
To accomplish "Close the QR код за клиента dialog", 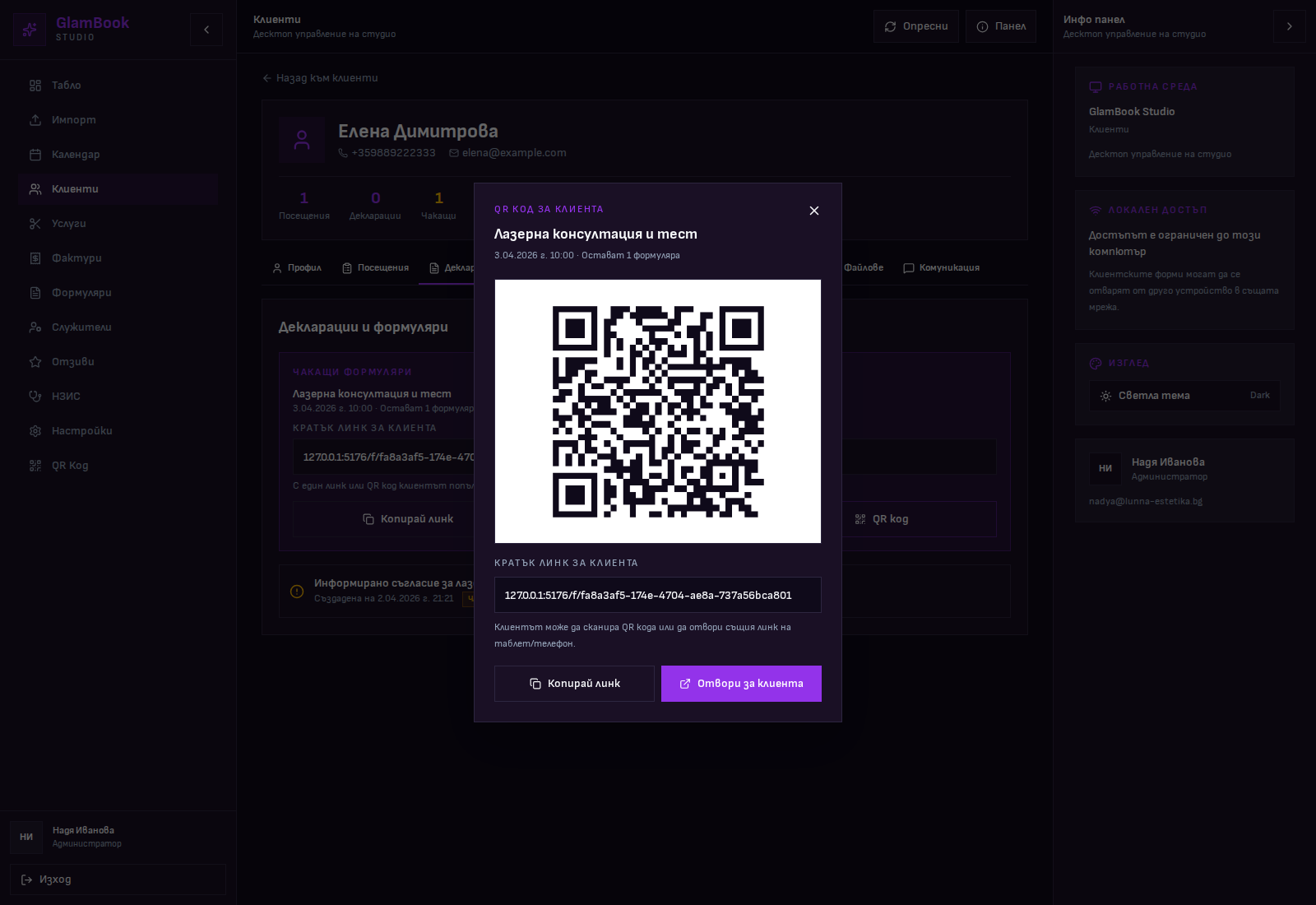I will tap(813, 211).
